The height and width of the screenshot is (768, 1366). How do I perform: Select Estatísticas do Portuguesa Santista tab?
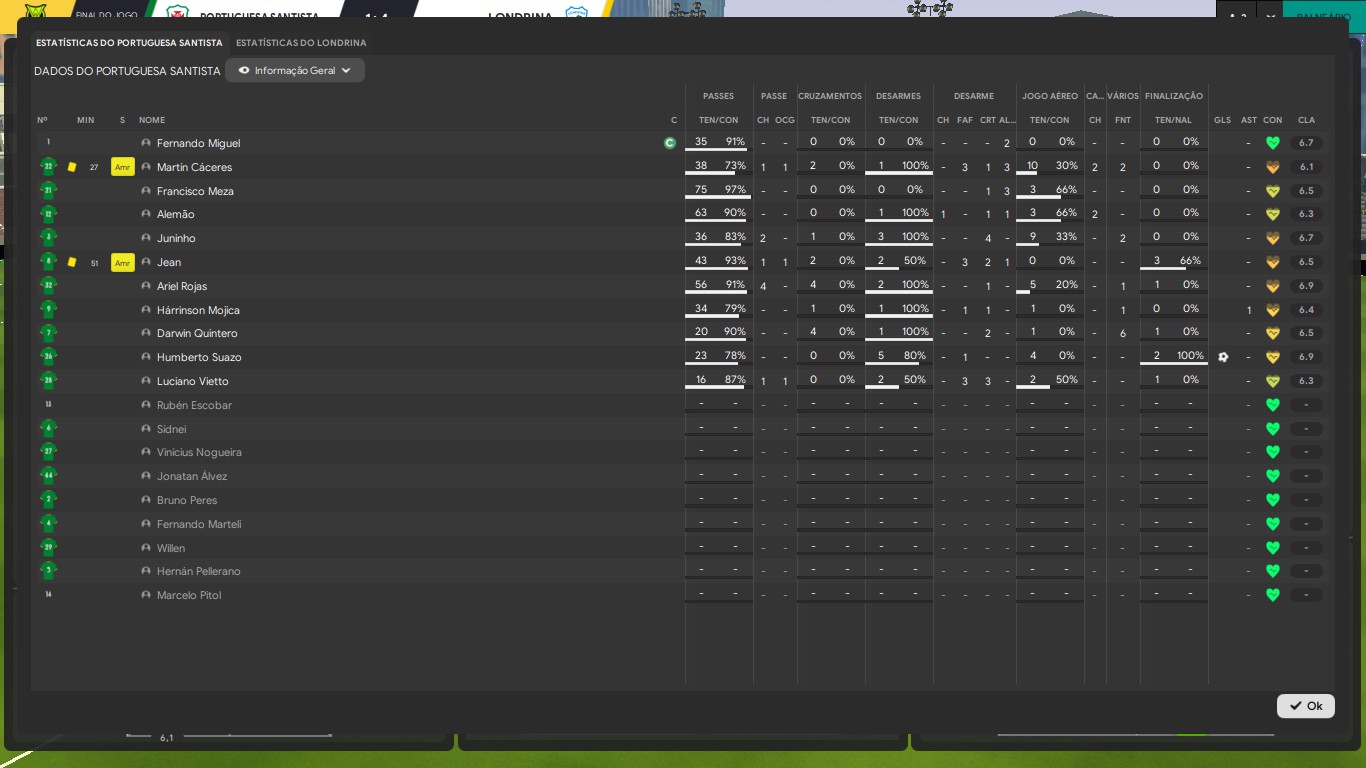[x=129, y=43]
